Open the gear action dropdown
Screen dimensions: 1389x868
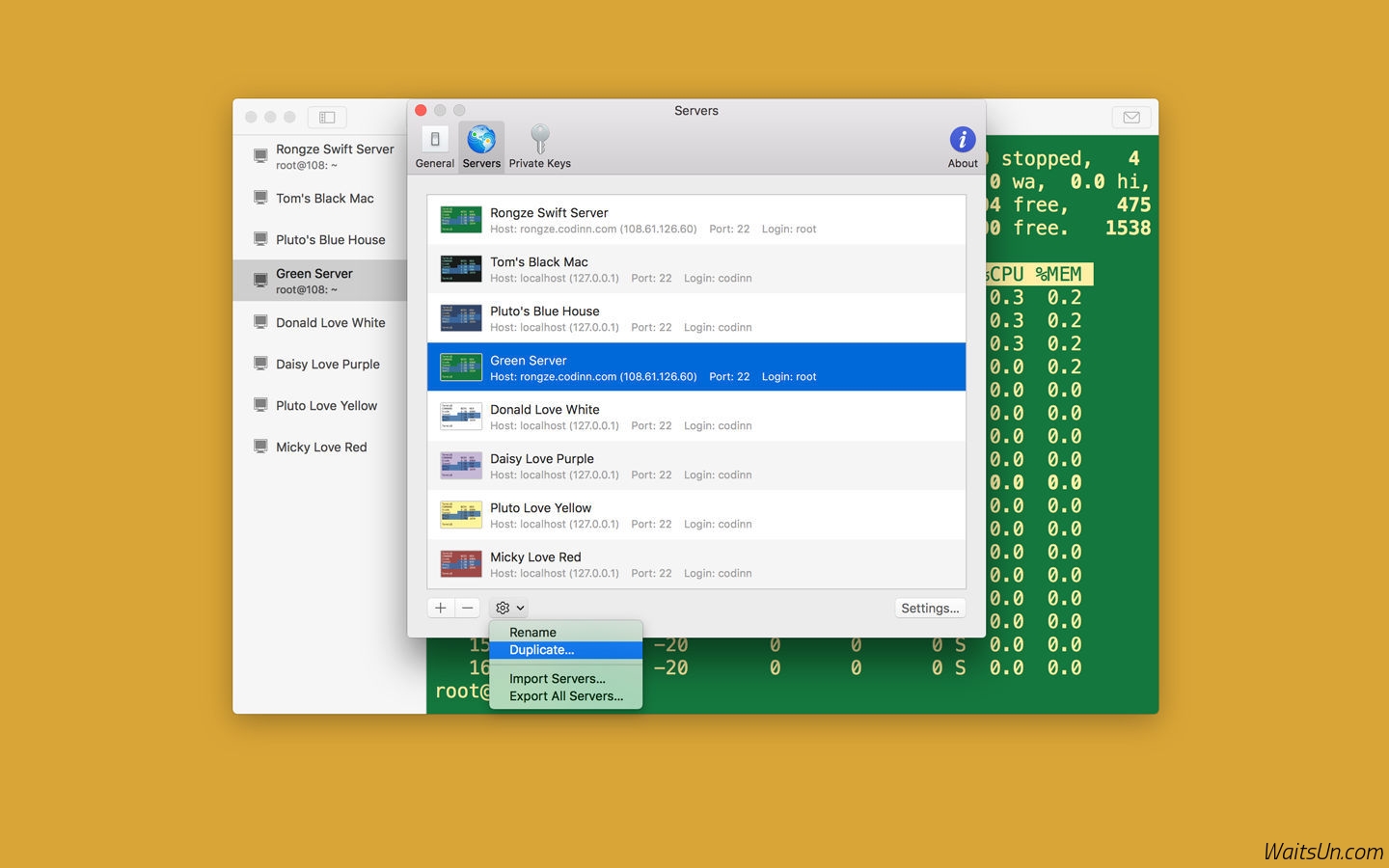(x=509, y=608)
